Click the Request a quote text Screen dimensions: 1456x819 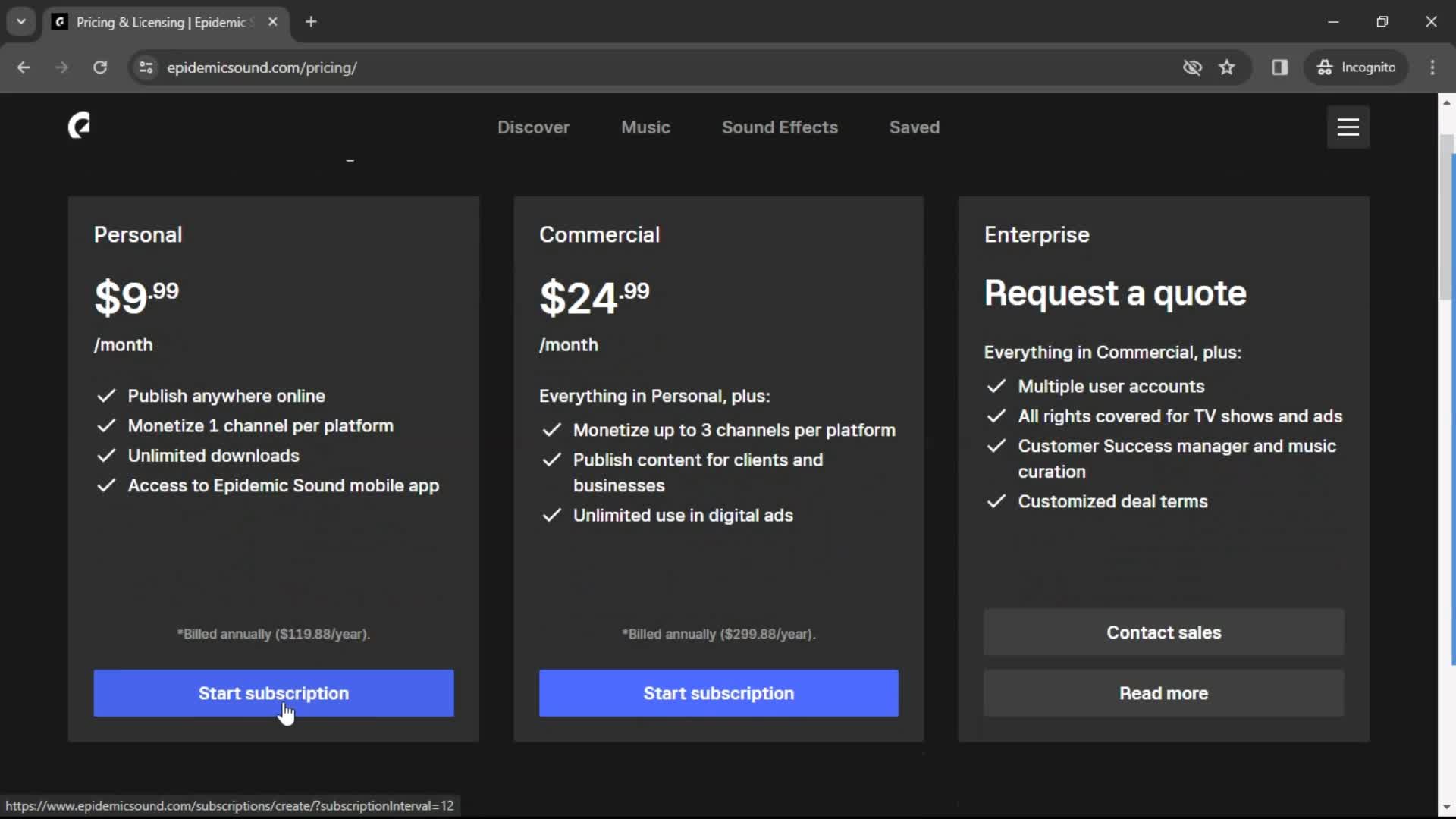click(x=1115, y=293)
